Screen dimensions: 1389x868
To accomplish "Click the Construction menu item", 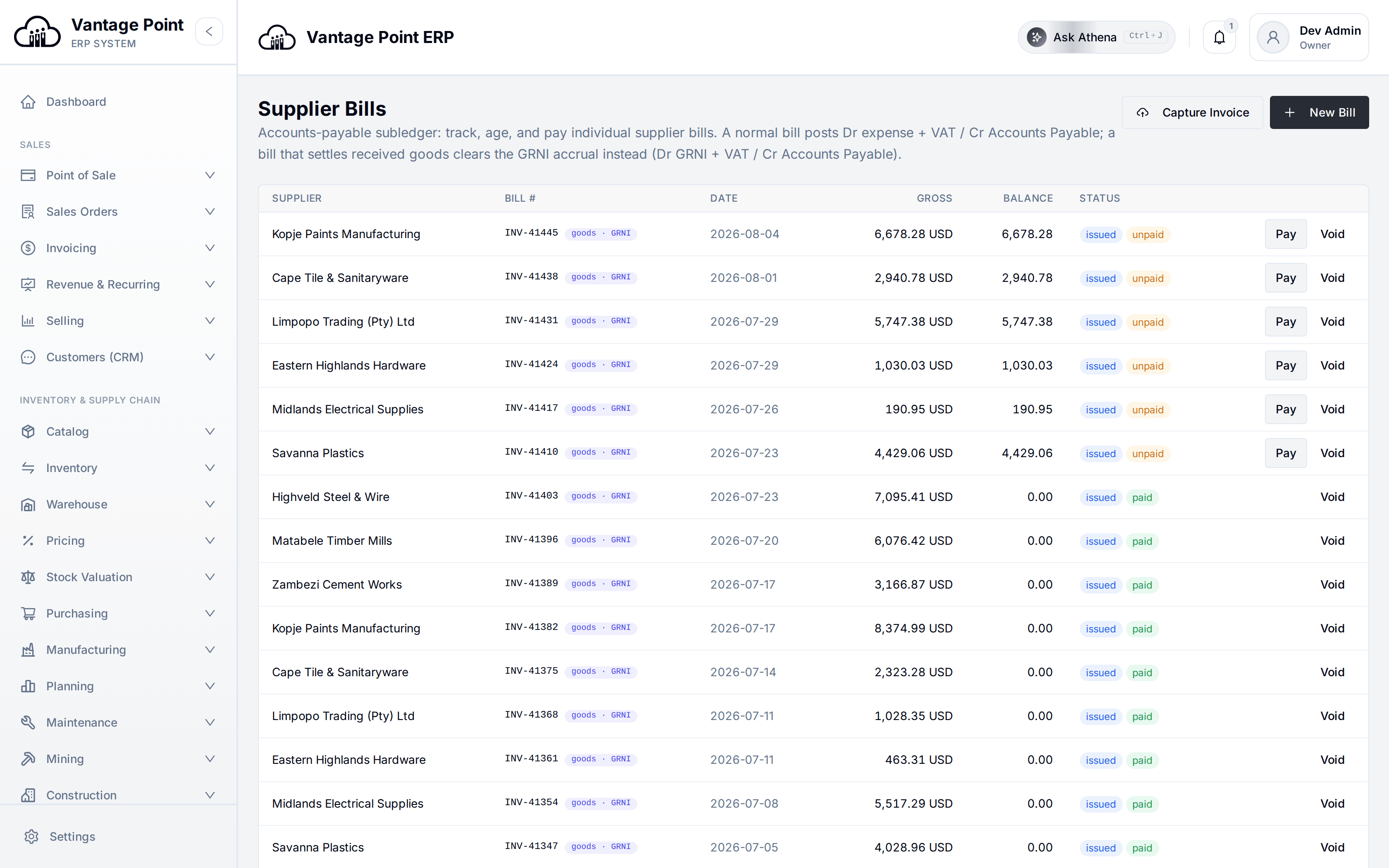I will coord(118,795).
